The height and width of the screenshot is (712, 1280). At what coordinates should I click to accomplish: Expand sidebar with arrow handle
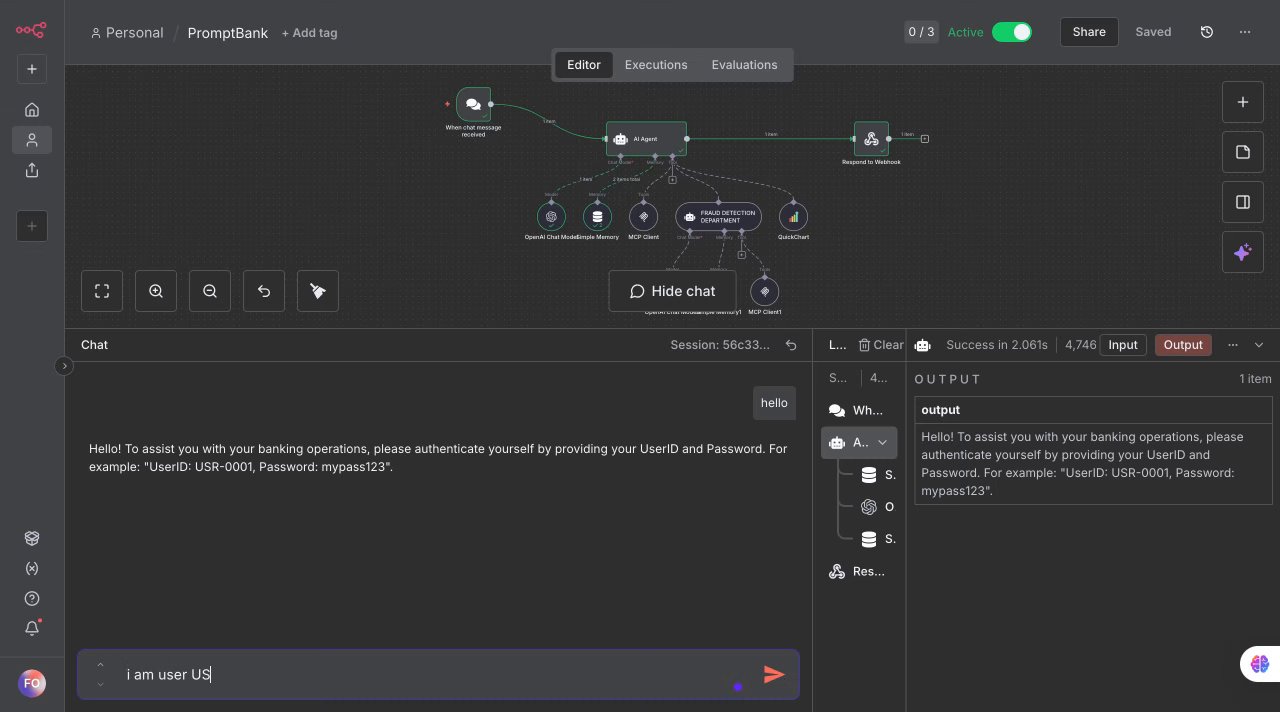click(64, 366)
